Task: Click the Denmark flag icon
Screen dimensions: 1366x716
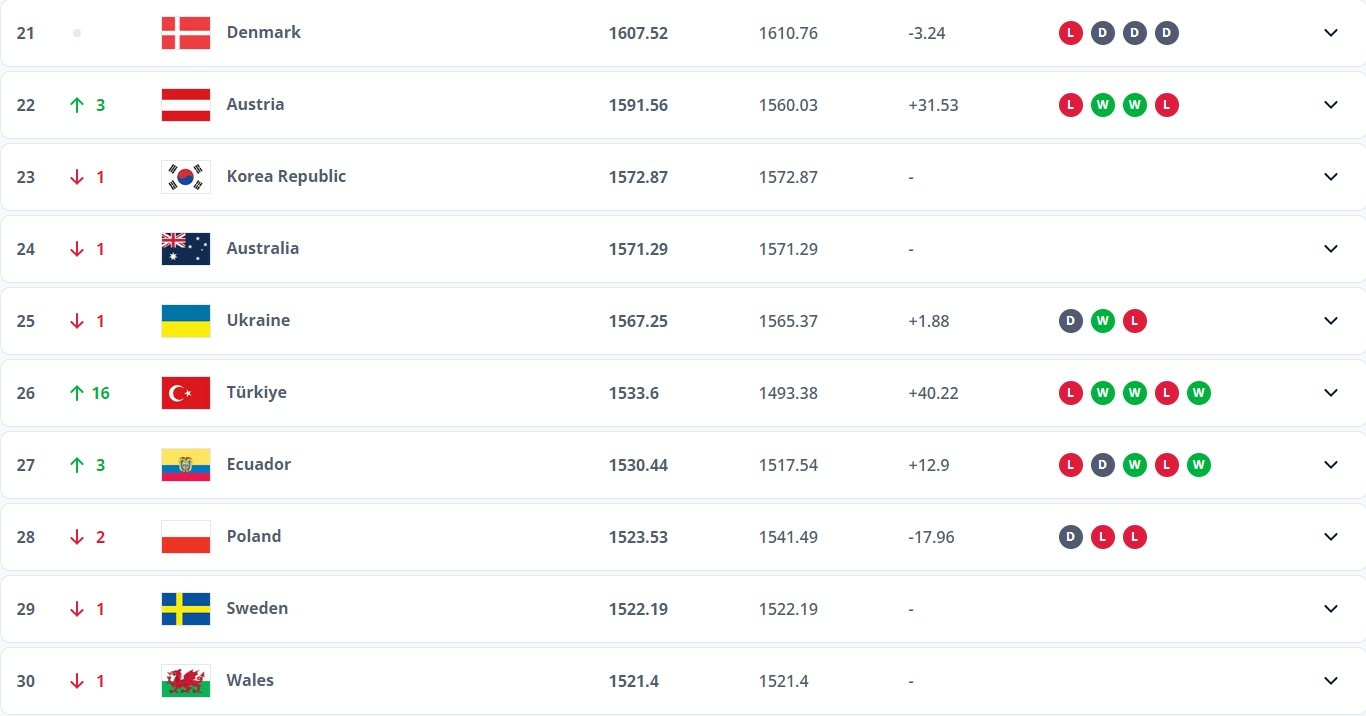Action: [x=186, y=33]
